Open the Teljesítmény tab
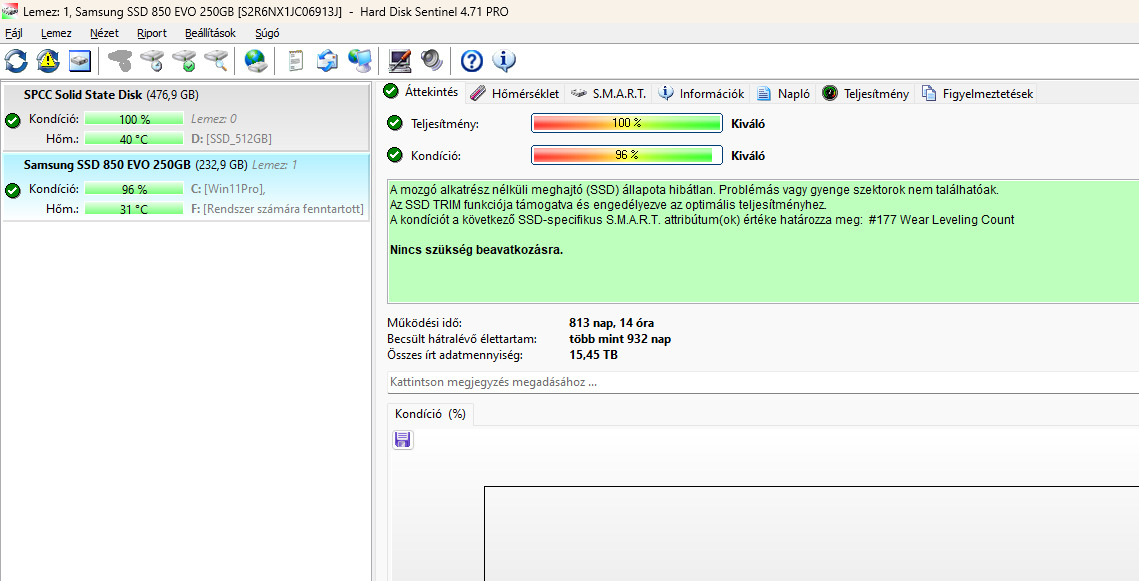This screenshot has width=1139, height=581. 866,94
